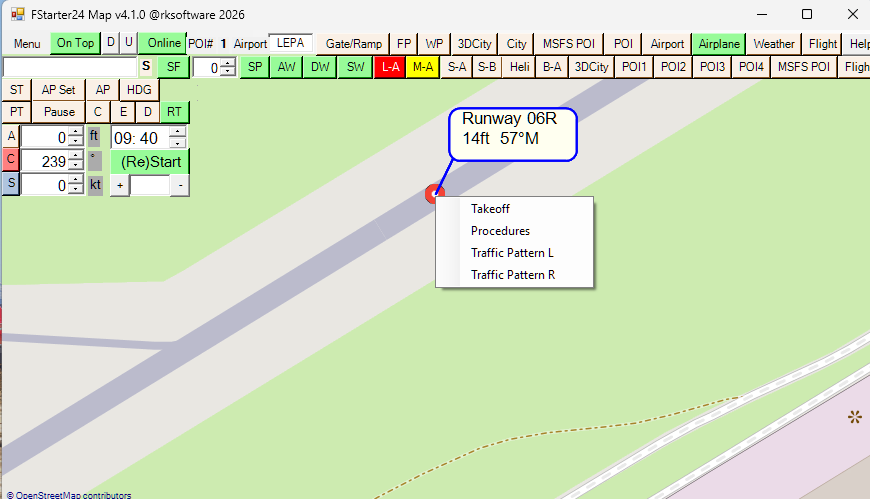Click the D button next to On Top
This screenshot has width=870, height=499.
(110, 42)
